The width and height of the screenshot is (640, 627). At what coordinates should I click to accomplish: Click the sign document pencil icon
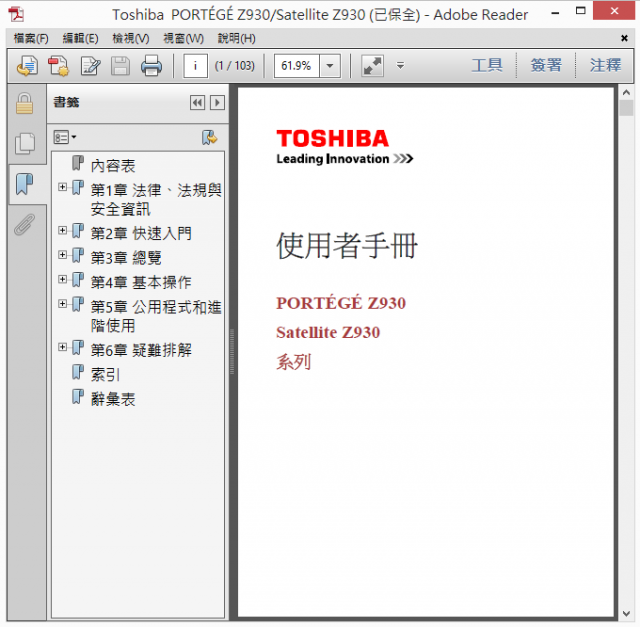tap(90, 66)
